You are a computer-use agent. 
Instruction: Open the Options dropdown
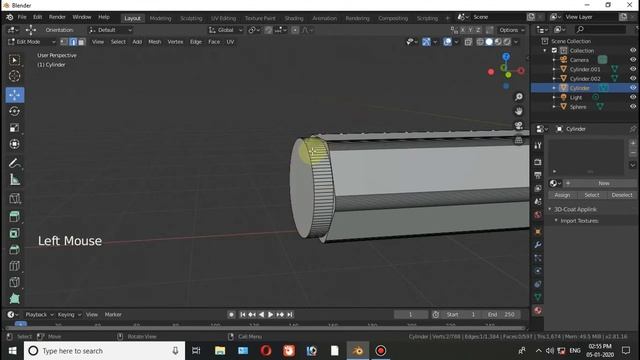[511, 30]
